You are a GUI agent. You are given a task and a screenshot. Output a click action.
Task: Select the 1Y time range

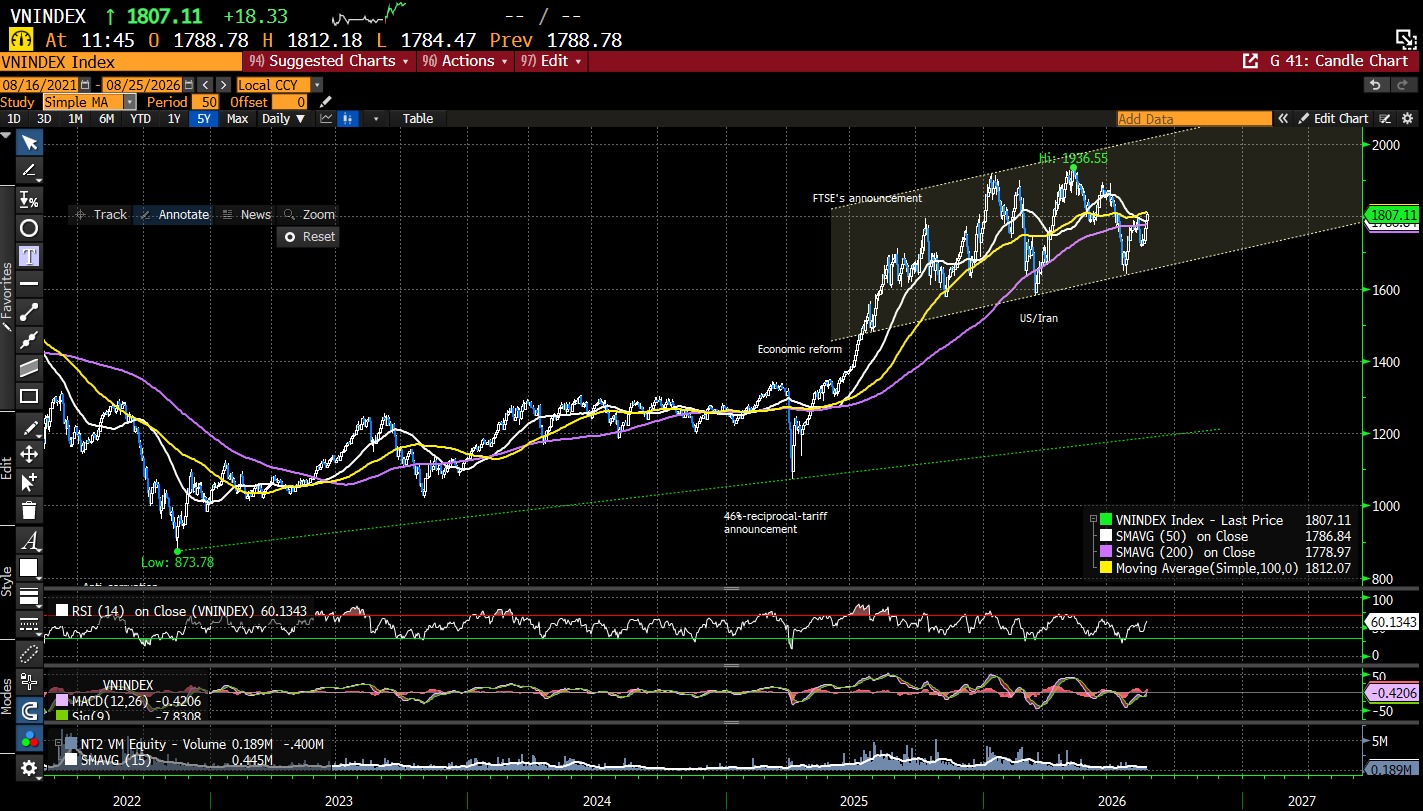coord(174,118)
